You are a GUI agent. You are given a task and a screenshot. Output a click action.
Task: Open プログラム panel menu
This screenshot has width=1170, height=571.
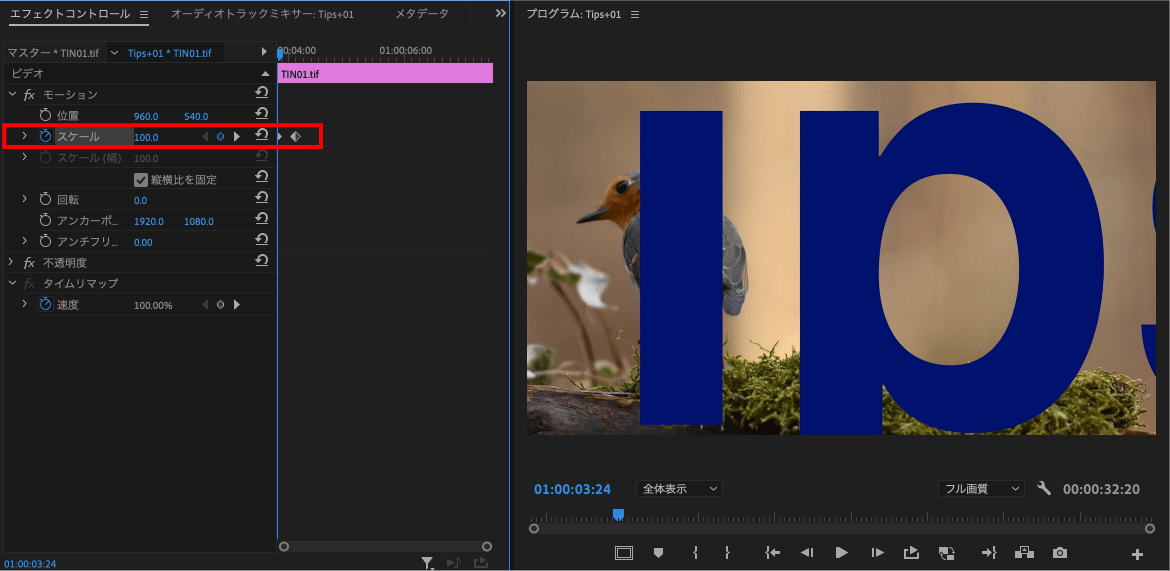click(635, 14)
